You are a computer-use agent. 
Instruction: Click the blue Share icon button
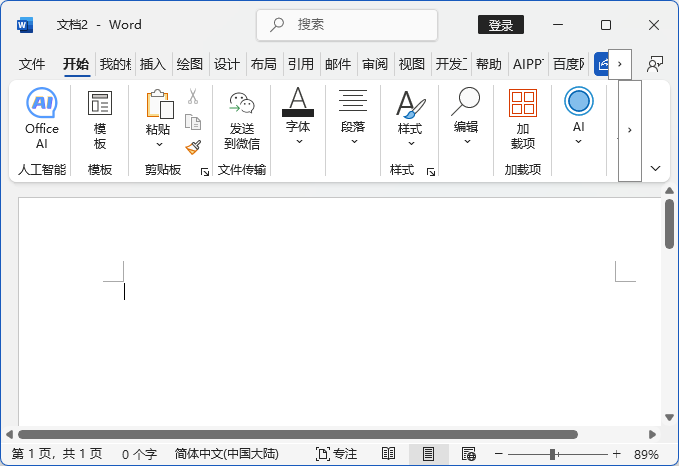click(602, 64)
